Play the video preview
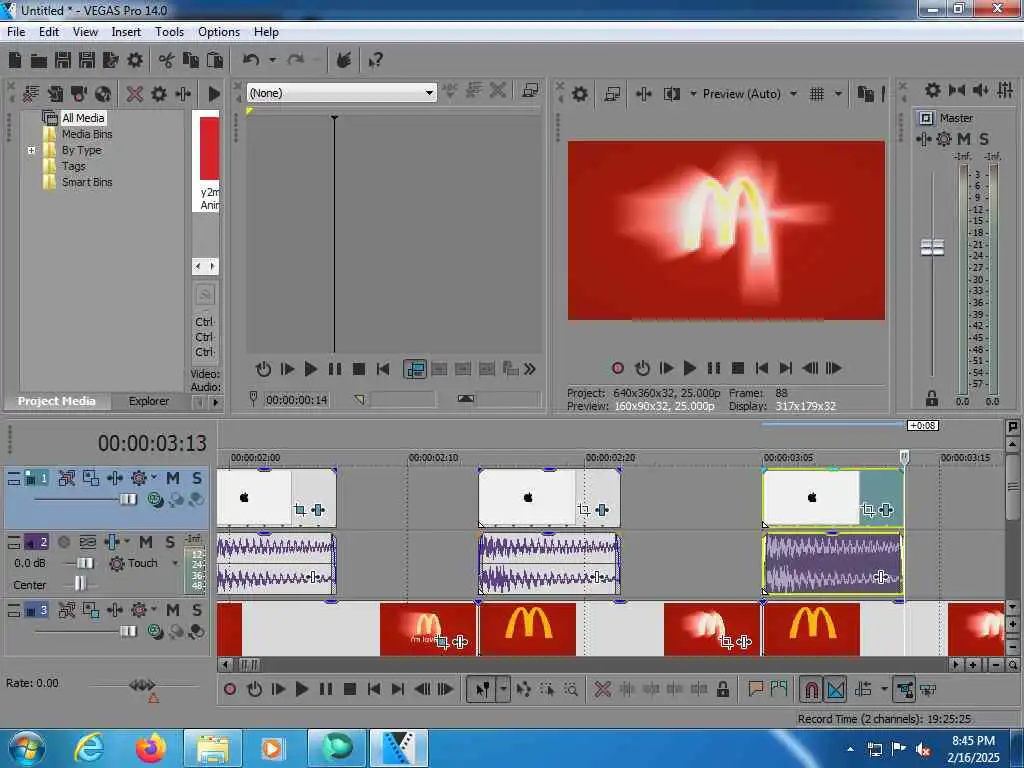 690,368
